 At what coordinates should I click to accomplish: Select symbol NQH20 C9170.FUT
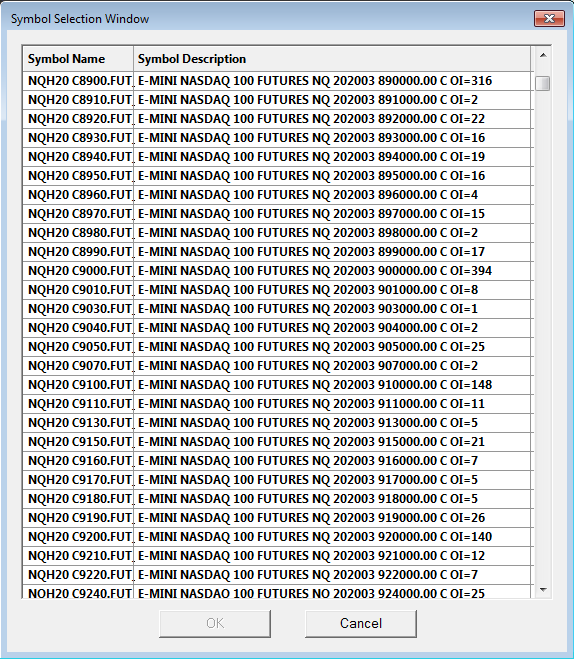click(x=78, y=480)
